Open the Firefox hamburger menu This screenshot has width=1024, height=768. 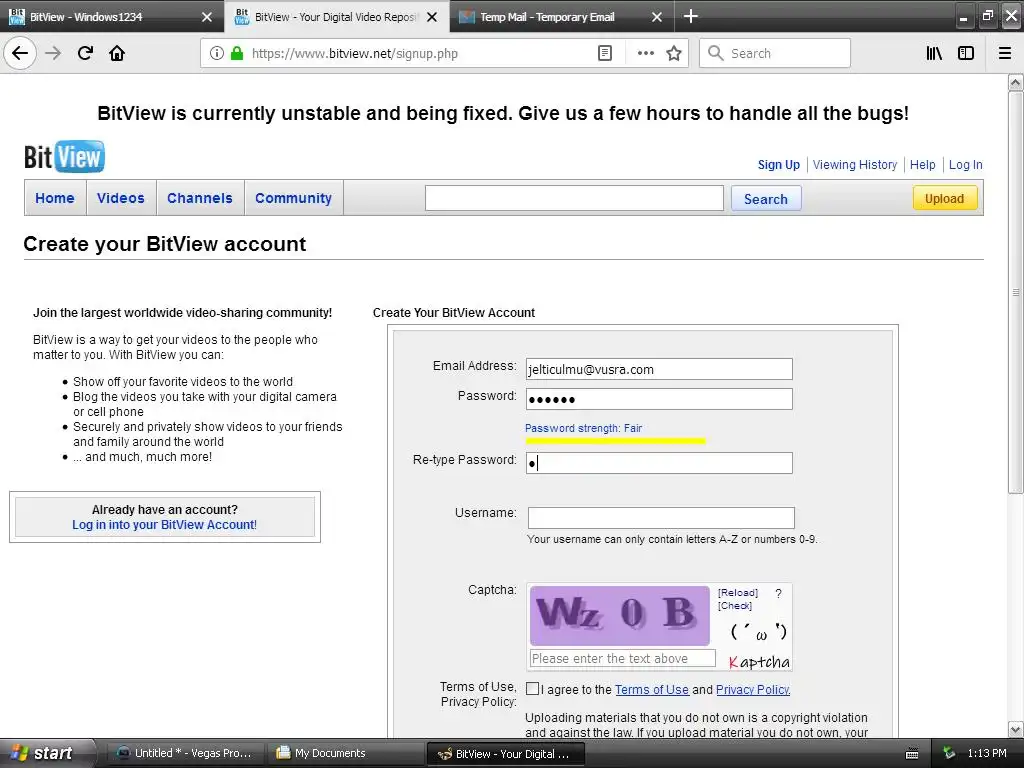pyautogui.click(x=1005, y=54)
